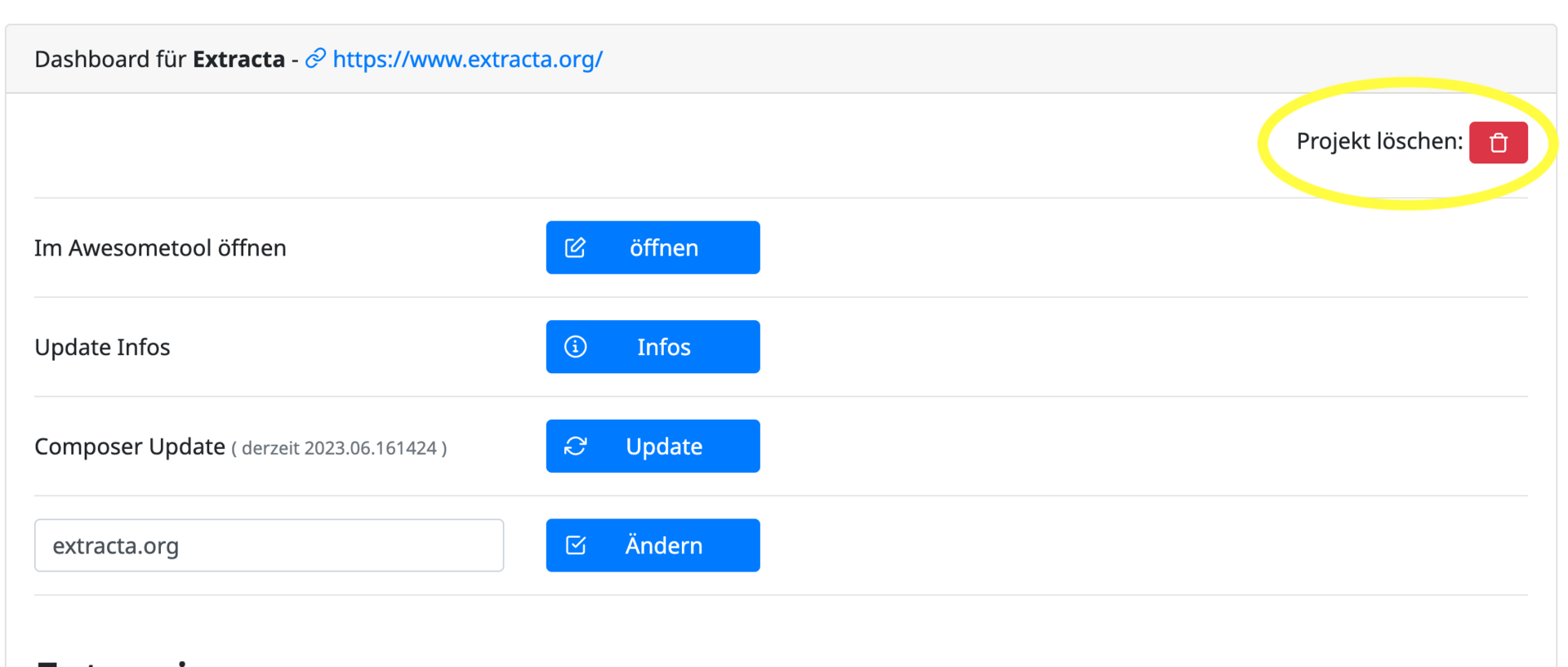Click the info circle icon
The image size is (1568, 667).
(x=576, y=347)
